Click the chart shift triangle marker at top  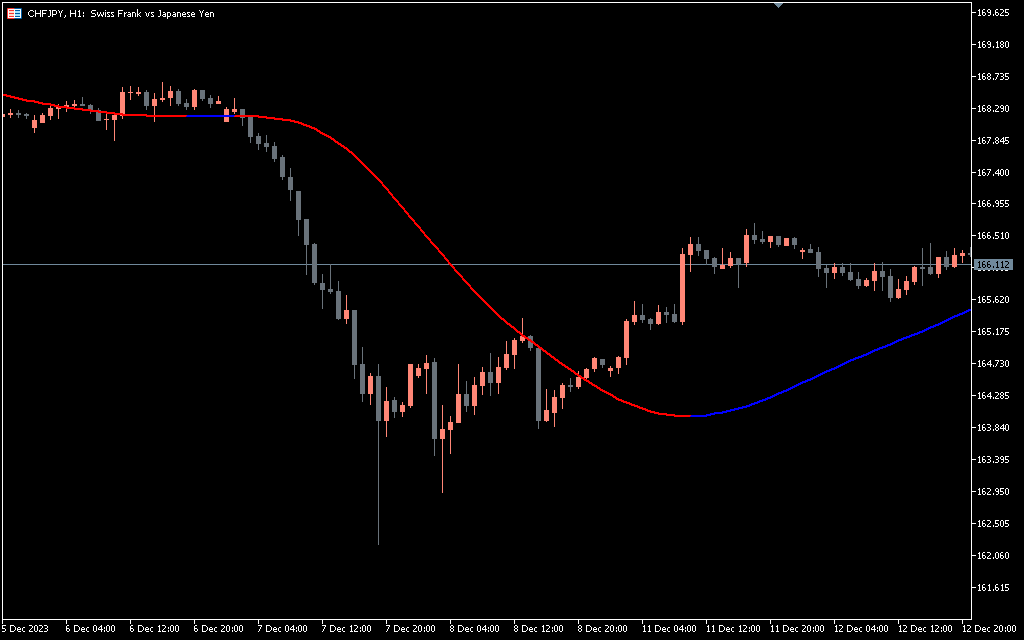[x=778, y=5]
